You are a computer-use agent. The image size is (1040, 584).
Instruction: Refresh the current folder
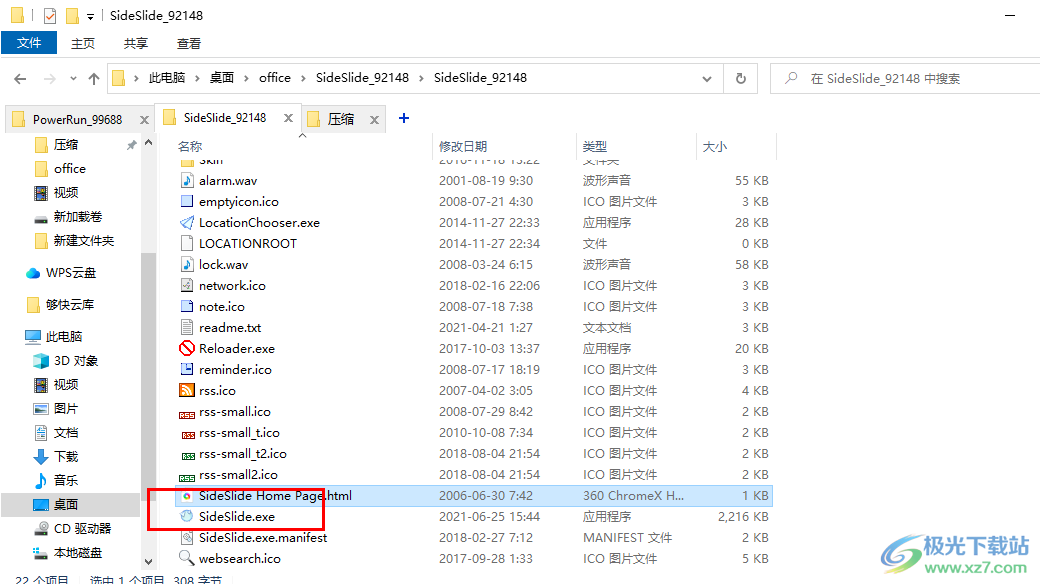741,79
